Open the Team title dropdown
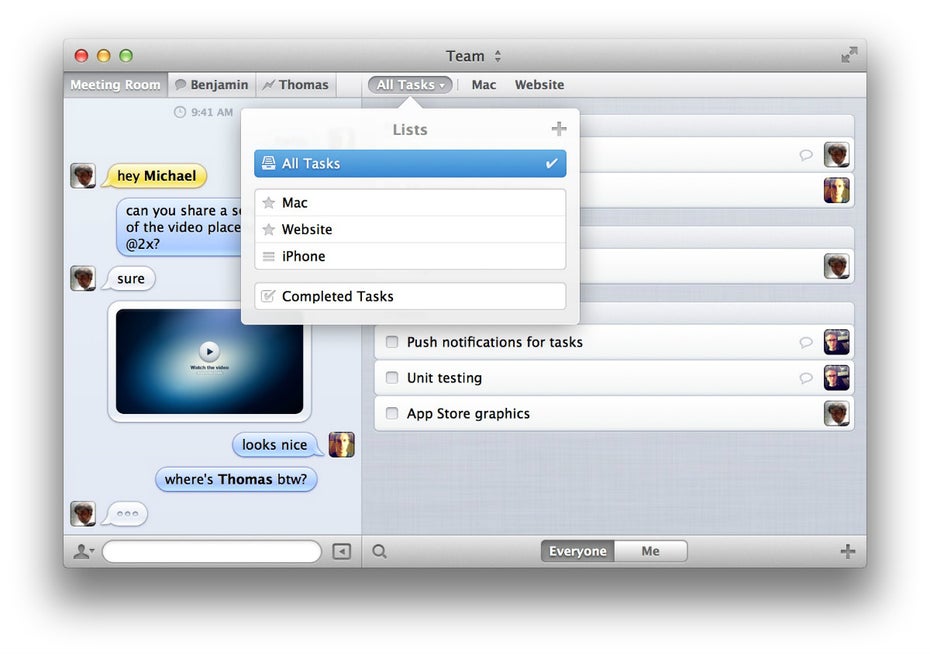 473,56
